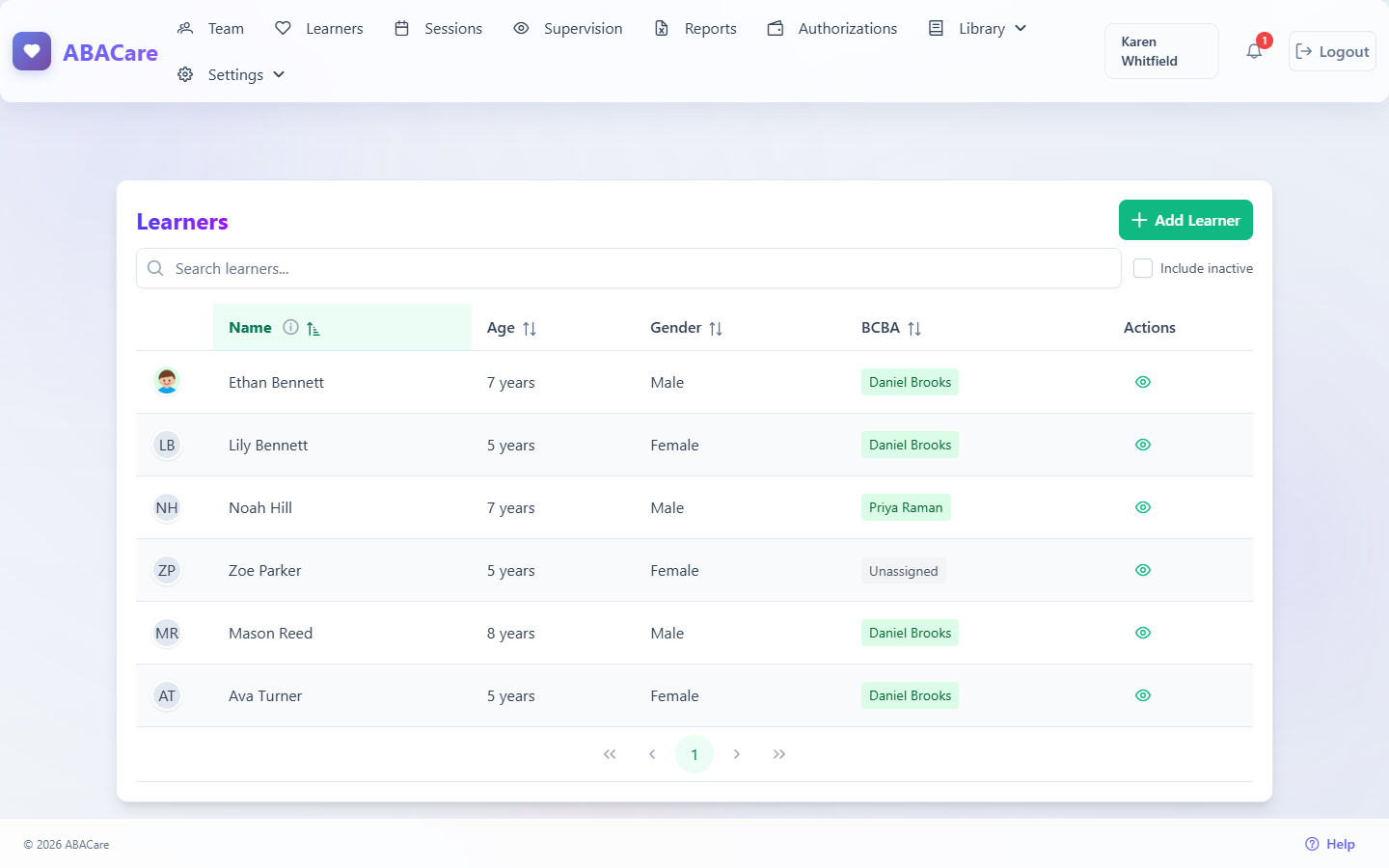Sort the list by BCBA sort icon

pos(914,329)
